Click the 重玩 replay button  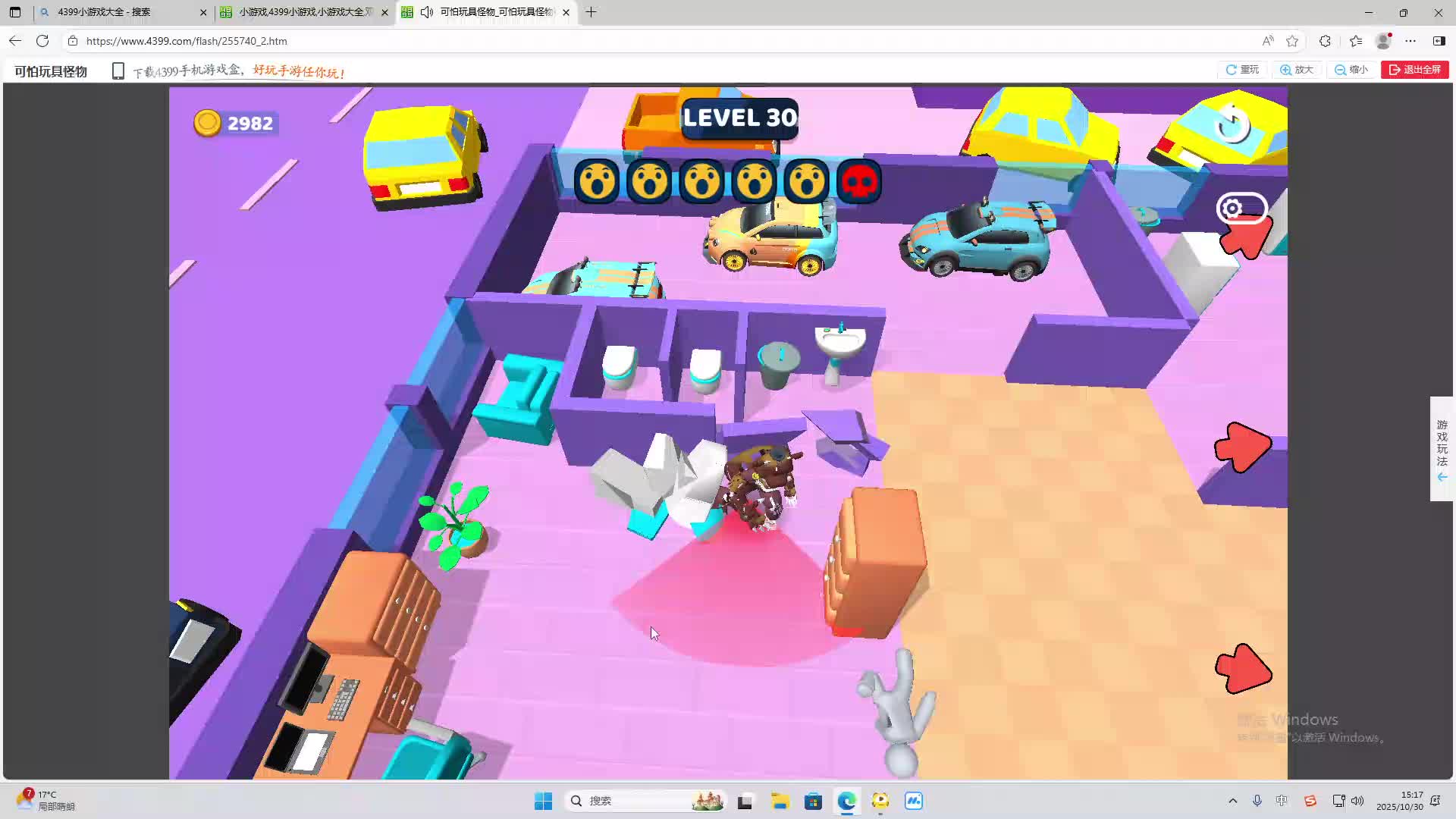point(1242,70)
